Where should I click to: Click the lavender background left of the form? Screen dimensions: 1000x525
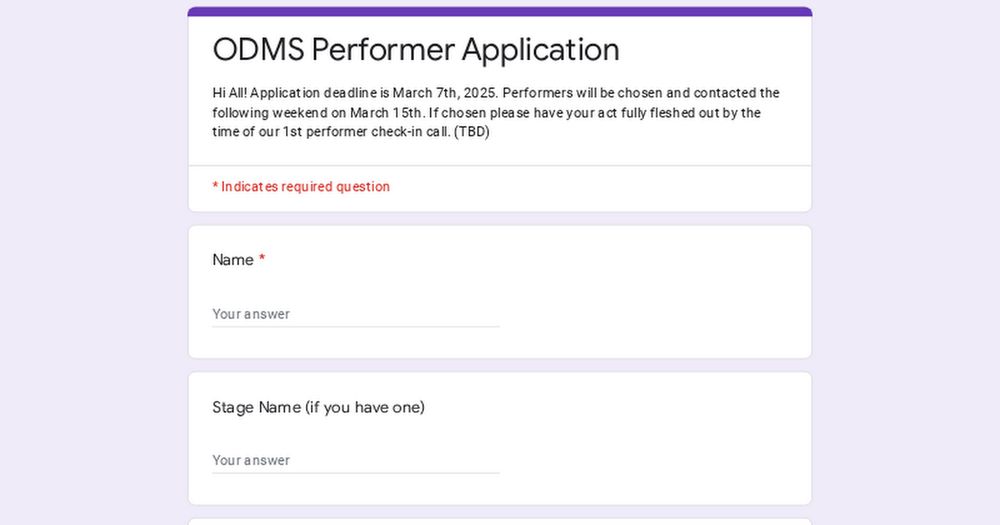point(94,262)
